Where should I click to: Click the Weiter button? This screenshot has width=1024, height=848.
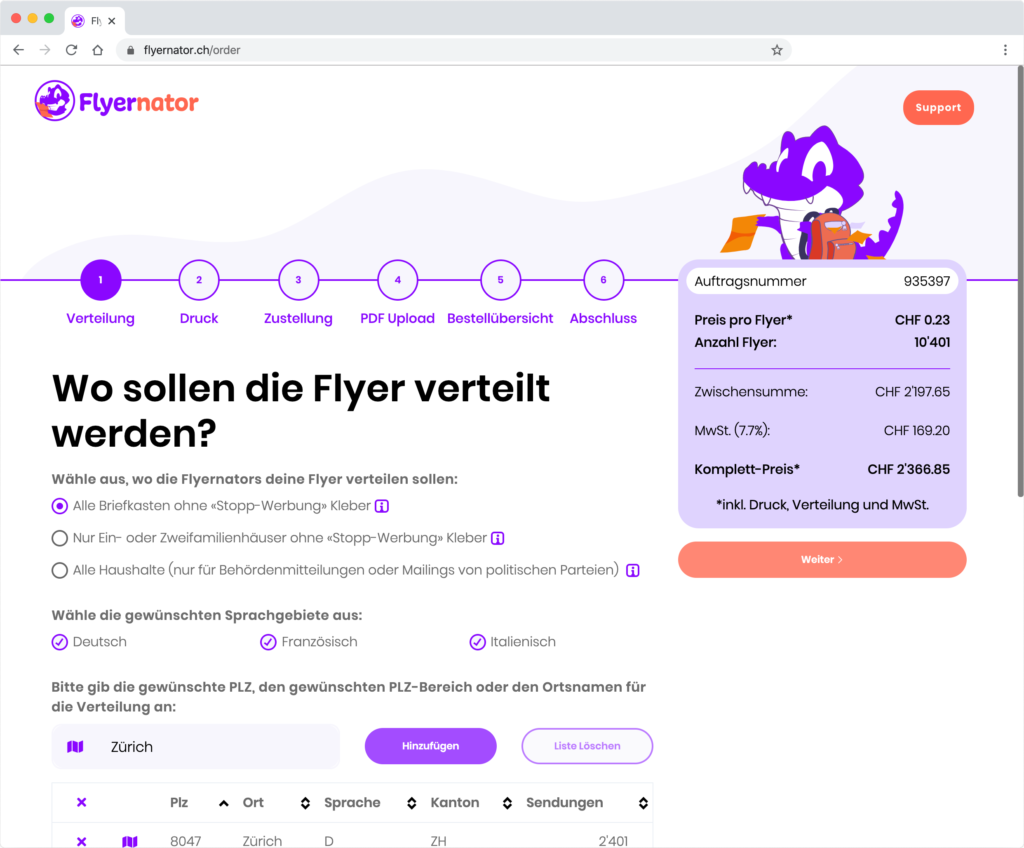(x=822, y=560)
